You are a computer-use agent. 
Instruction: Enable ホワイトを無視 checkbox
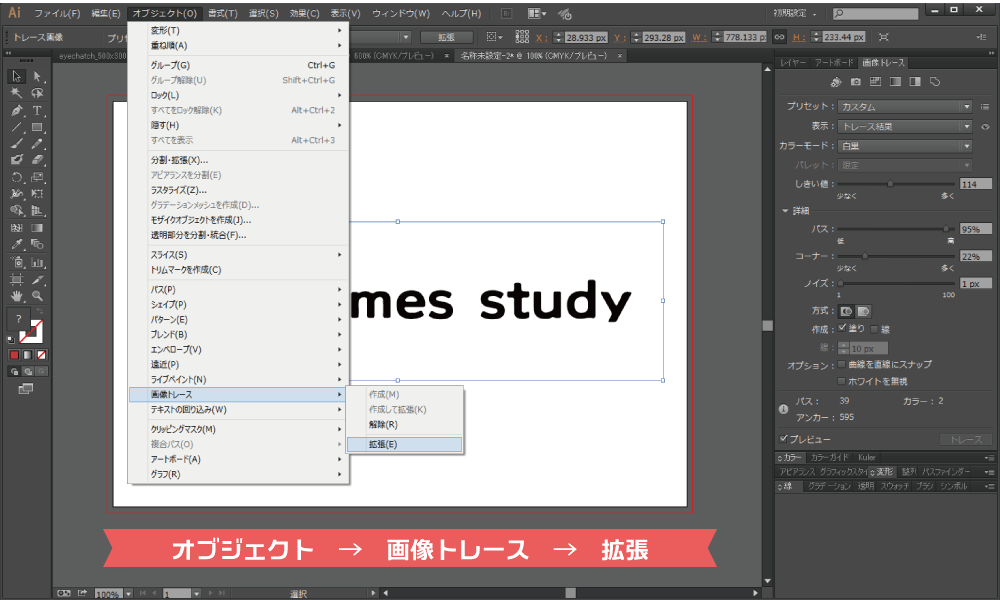click(842, 381)
